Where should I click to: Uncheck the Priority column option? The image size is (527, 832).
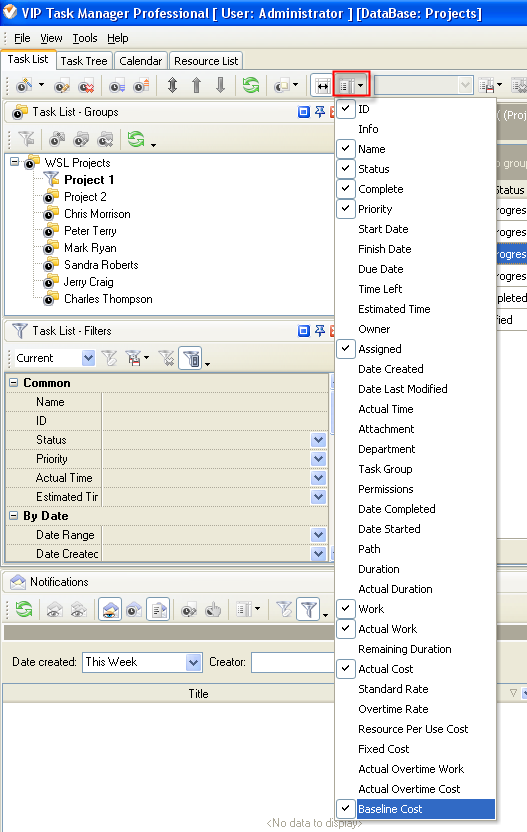(x=345, y=209)
